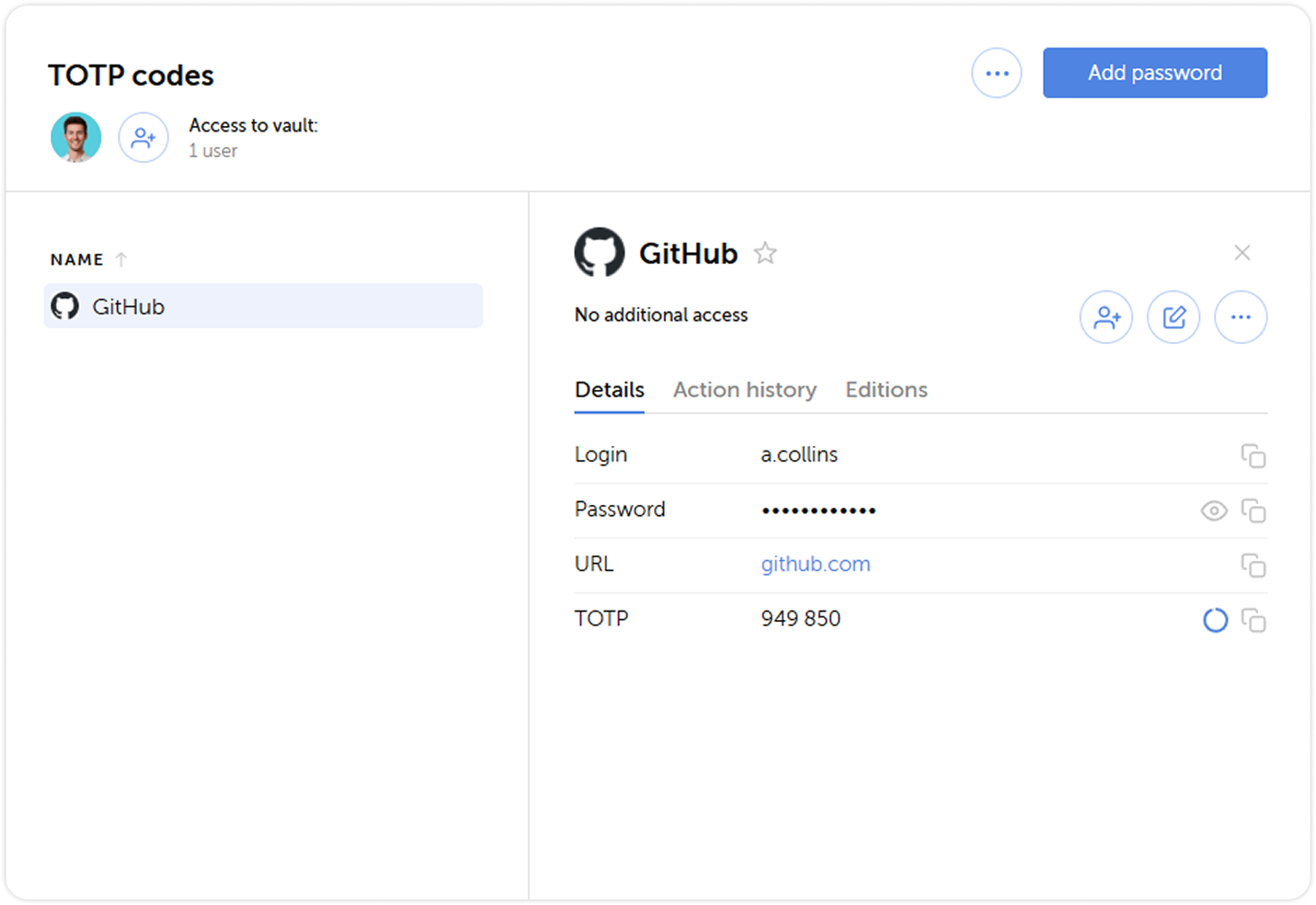Screen dimensions: 1316x905
Task: Click the GitHub logo in details header
Action: (x=600, y=252)
